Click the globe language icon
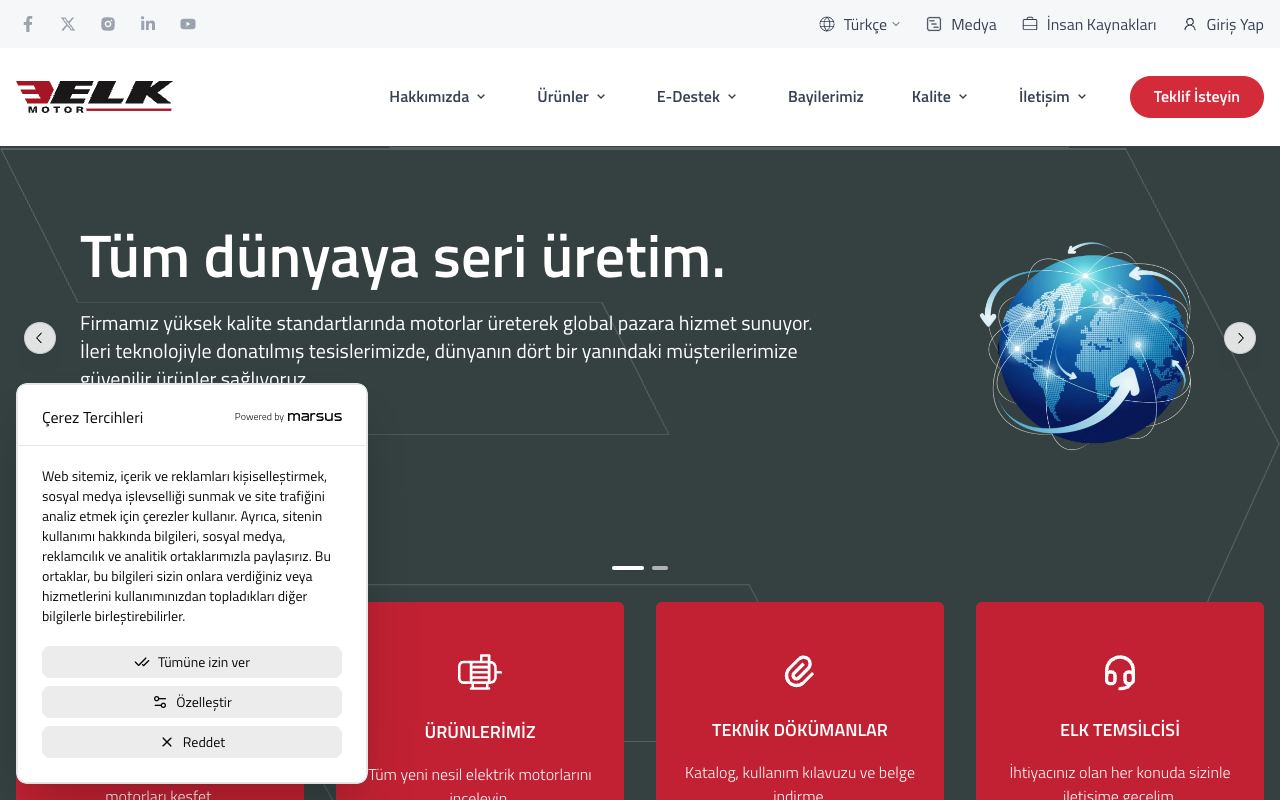 [827, 24]
